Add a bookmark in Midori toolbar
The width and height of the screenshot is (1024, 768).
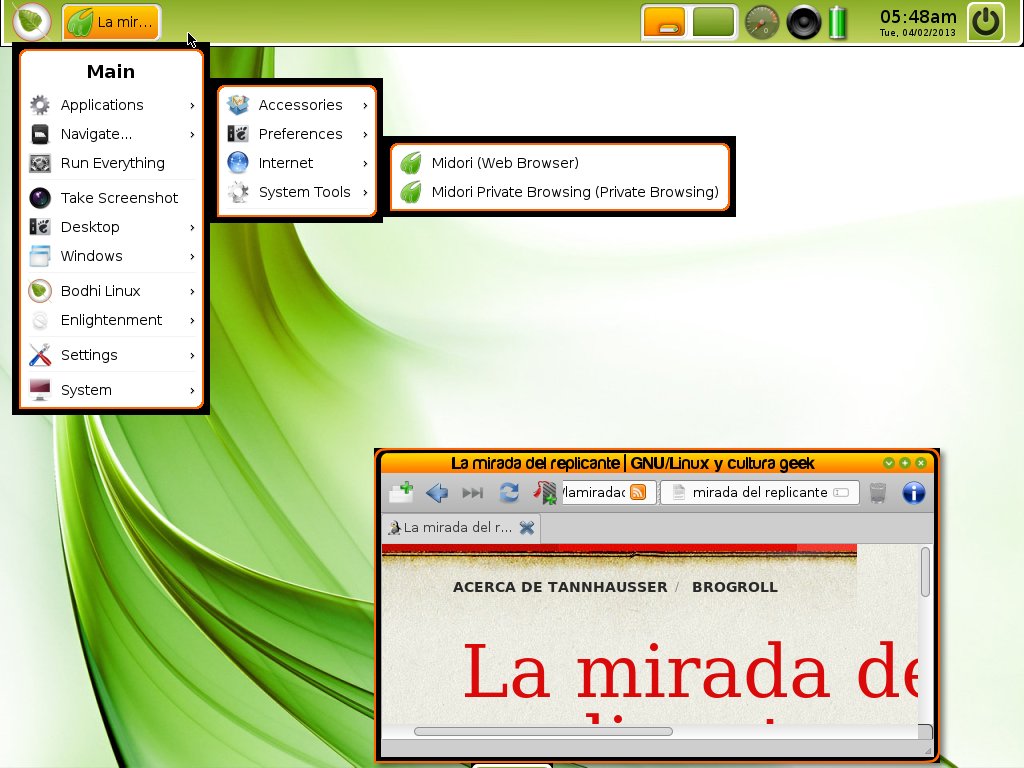[x=545, y=492]
